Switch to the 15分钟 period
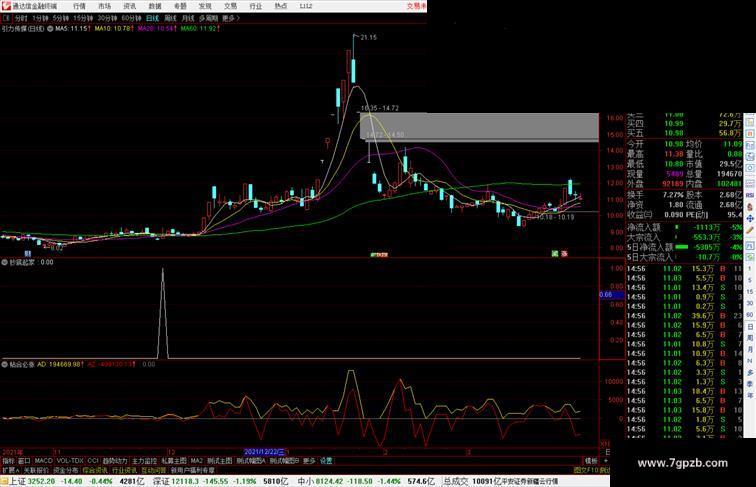 pyautogui.click(x=83, y=18)
